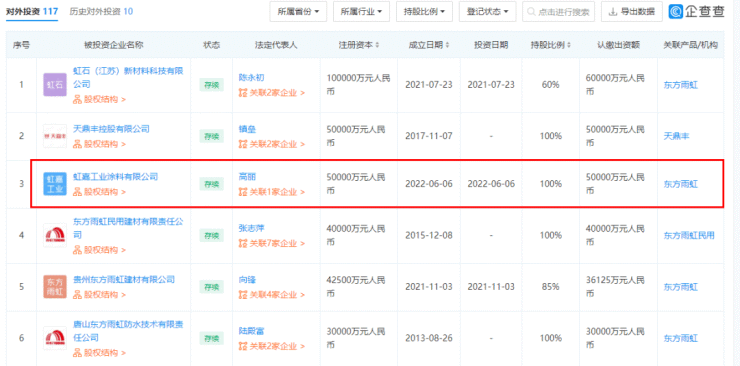Show 关联7家企业 under 张志萍
Screen dimensions: 740x366
[272, 243]
